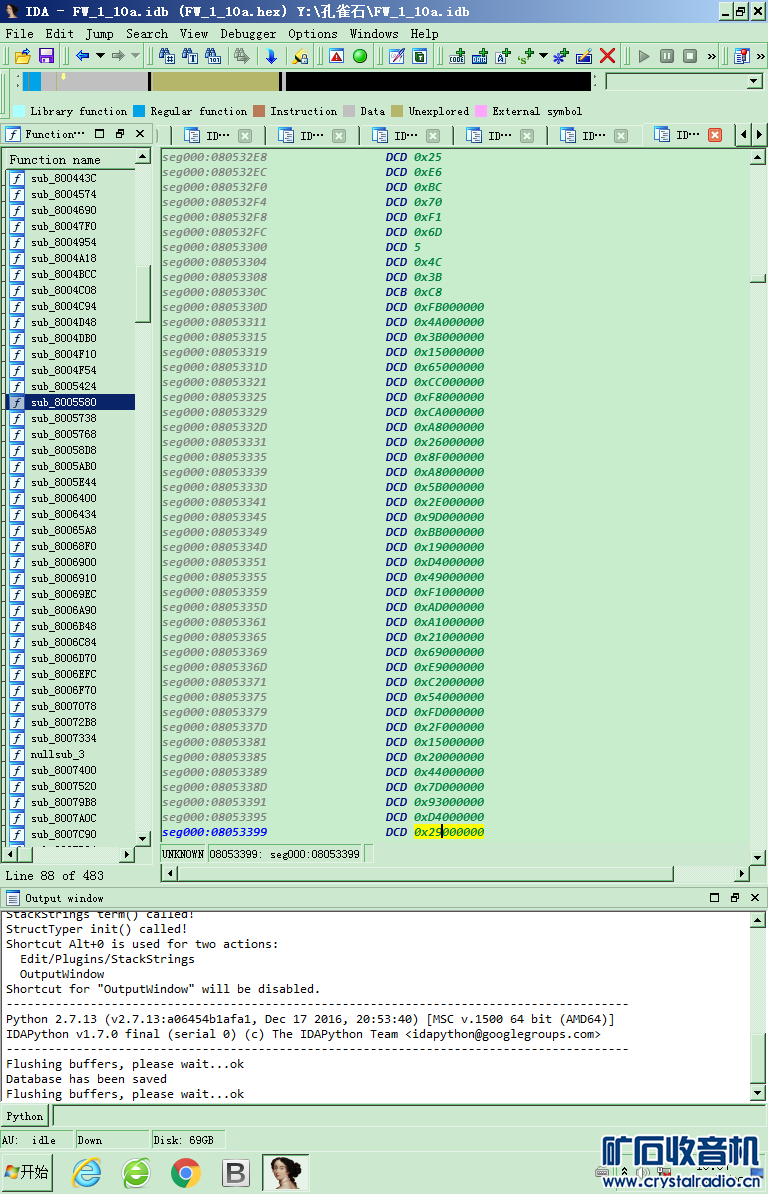
Task: Close the active IDA View tab
Action: 715,135
